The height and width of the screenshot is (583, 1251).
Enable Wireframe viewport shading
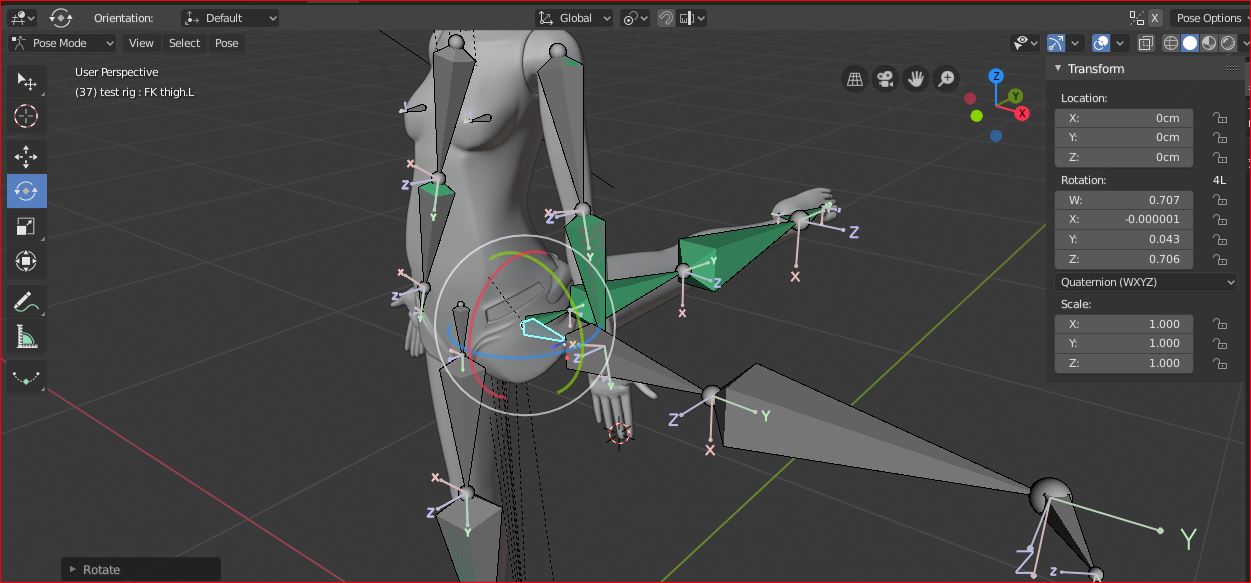(x=1171, y=42)
